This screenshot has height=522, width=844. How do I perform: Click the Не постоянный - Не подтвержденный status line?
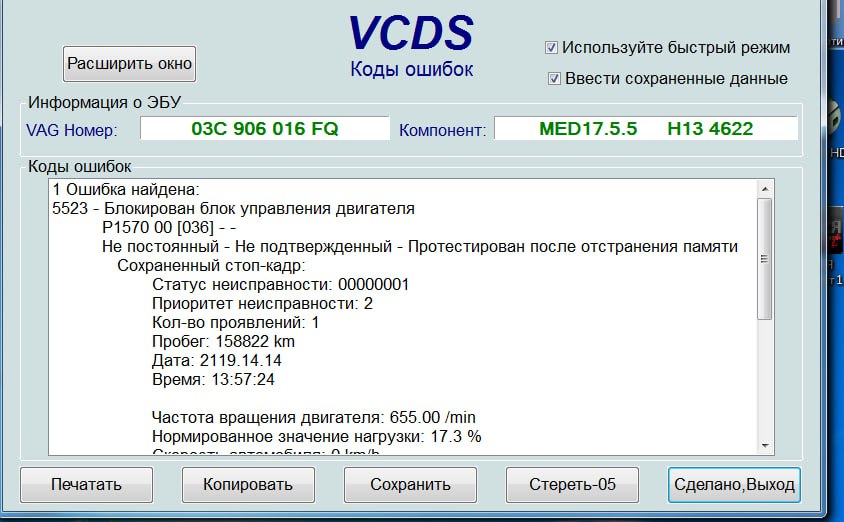click(x=420, y=246)
